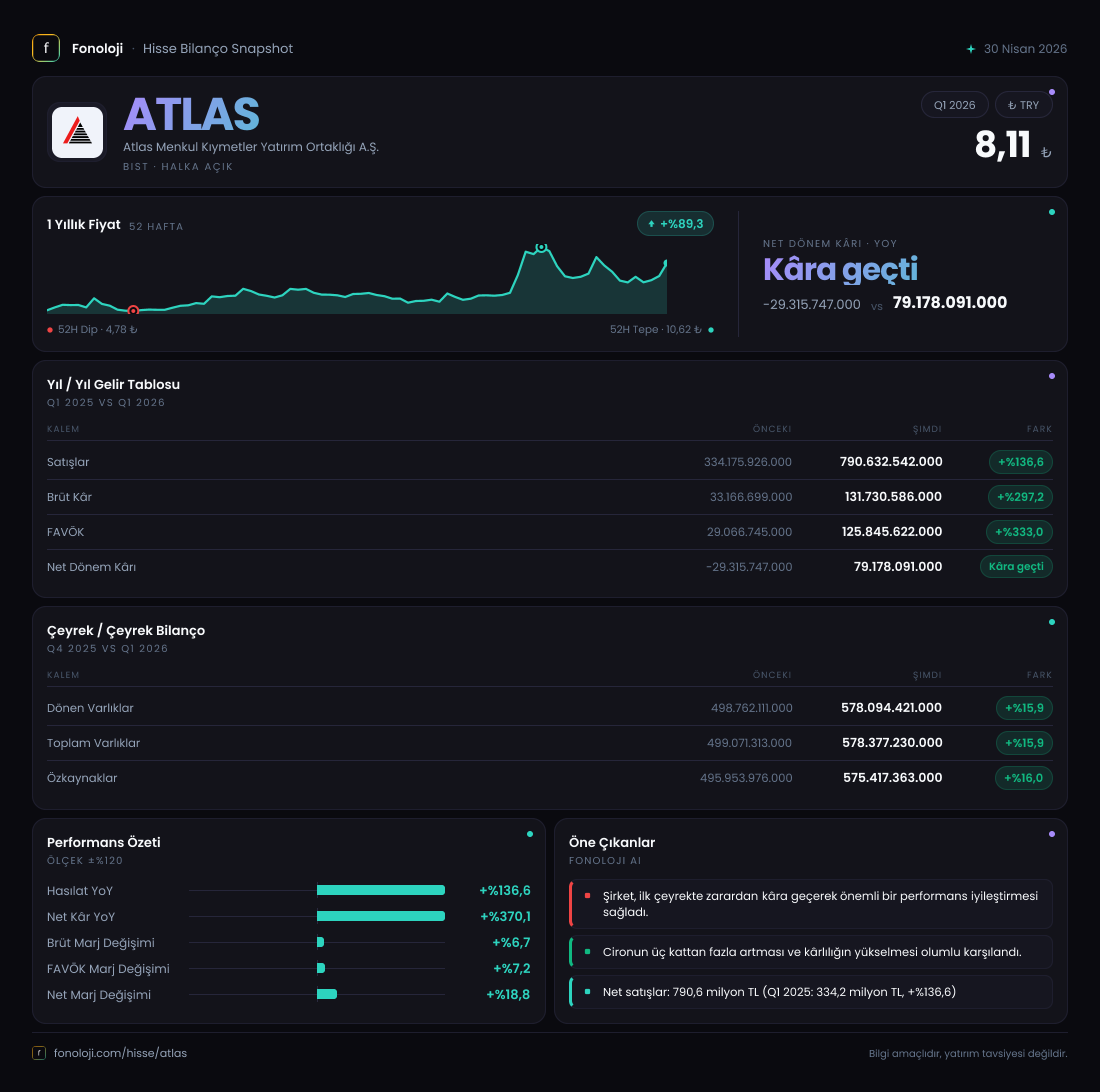The height and width of the screenshot is (1092, 1100).
Task: Click the +%136,6 badge in Satışlar row
Action: pyautogui.click(x=1020, y=461)
